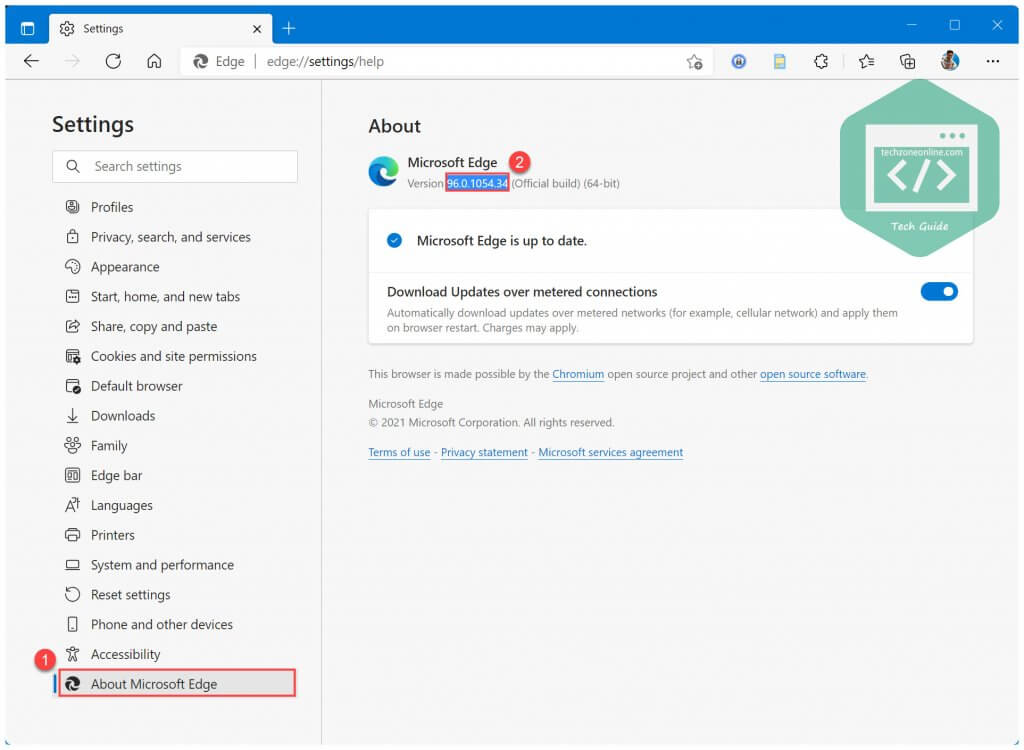Open Collections from the toolbar

click(907, 61)
